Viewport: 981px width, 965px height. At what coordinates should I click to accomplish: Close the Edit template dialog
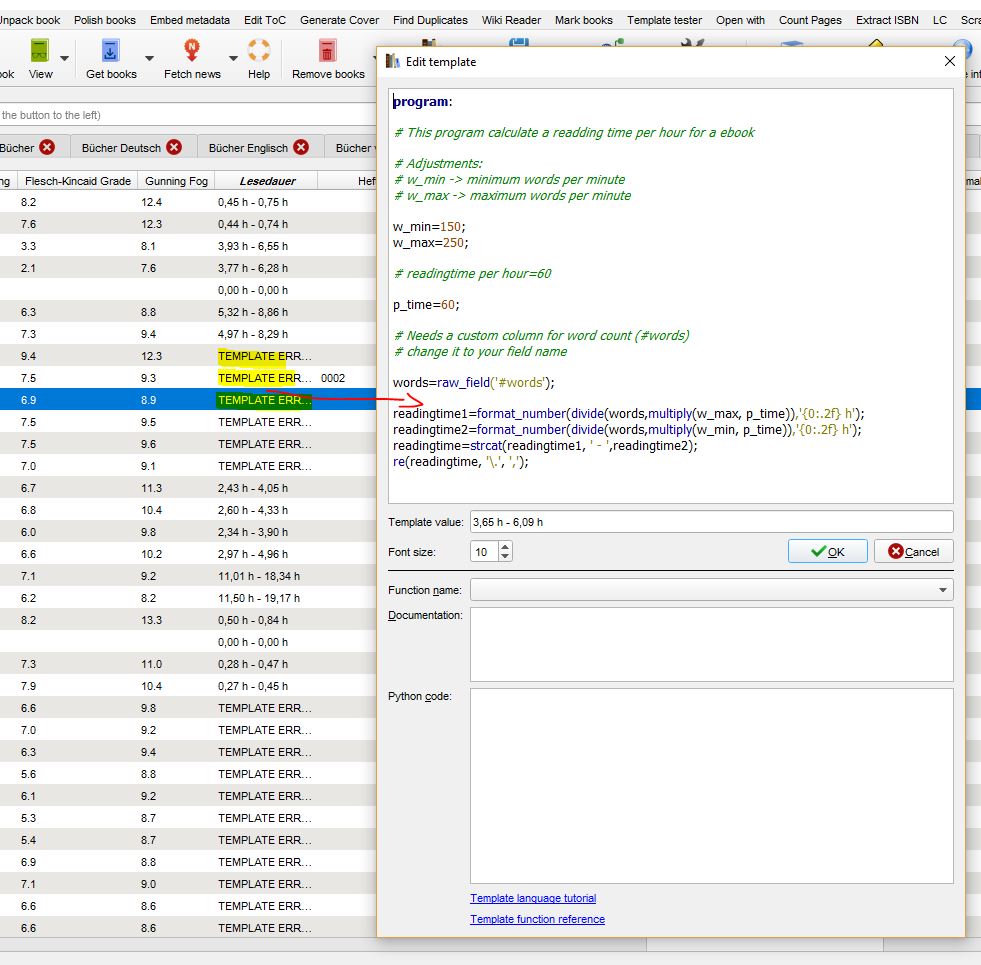(x=950, y=61)
